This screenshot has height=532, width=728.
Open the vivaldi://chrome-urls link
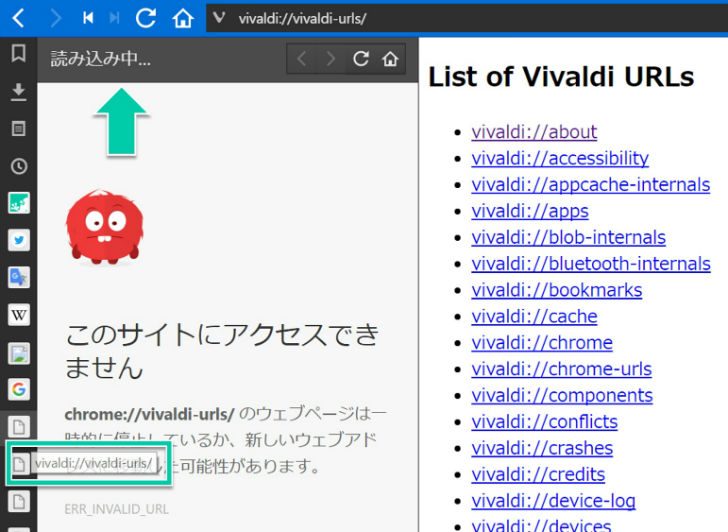point(561,370)
